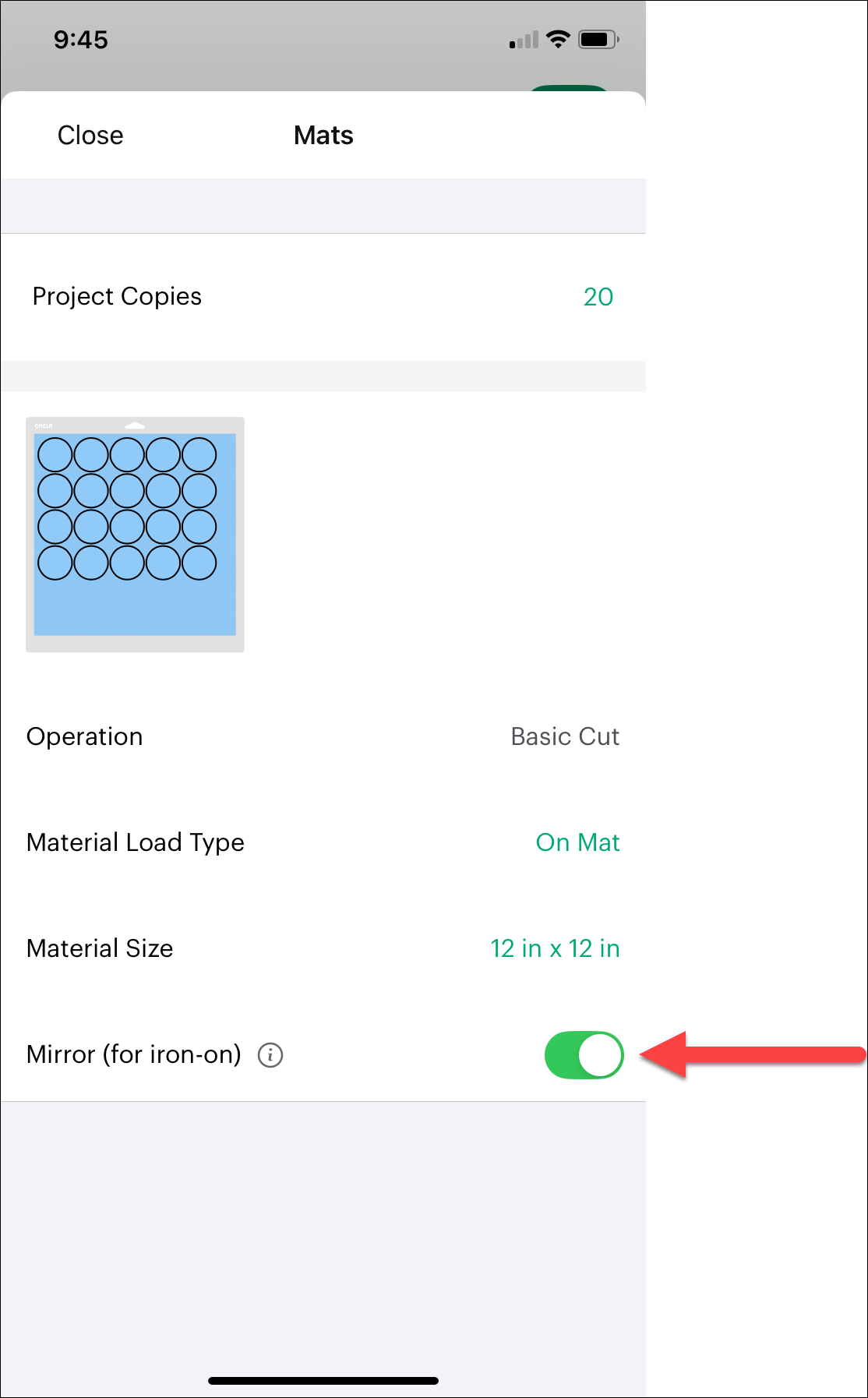Tap the info icon beside Mirror setting

(270, 1055)
